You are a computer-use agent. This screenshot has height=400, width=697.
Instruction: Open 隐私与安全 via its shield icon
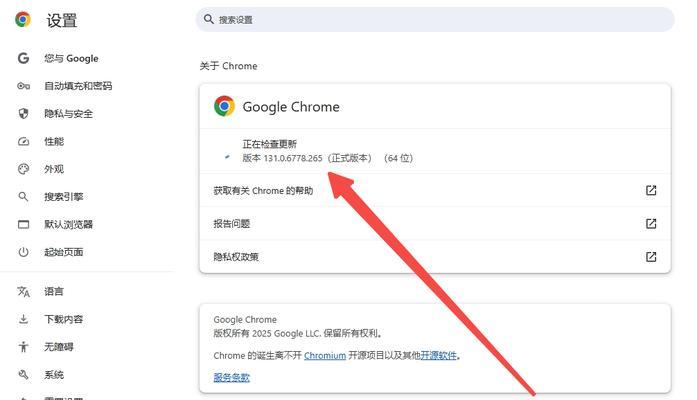(24, 113)
